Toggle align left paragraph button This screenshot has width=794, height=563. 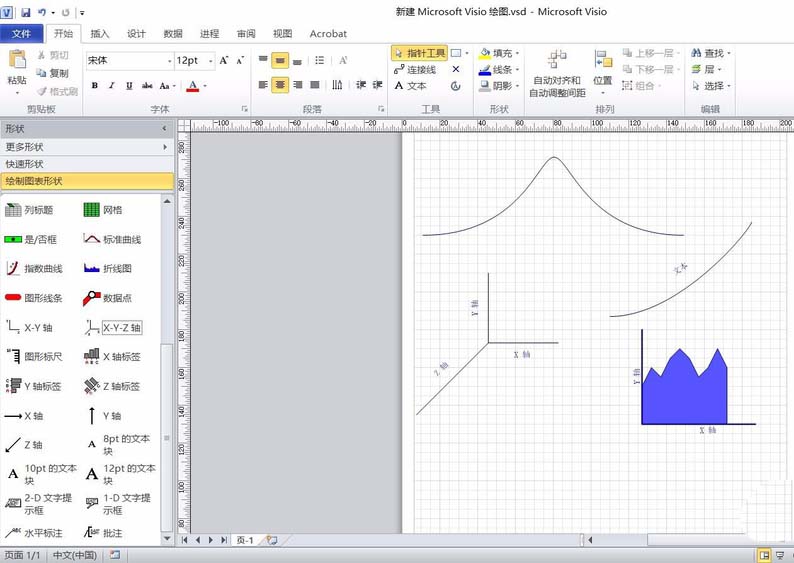[x=263, y=85]
